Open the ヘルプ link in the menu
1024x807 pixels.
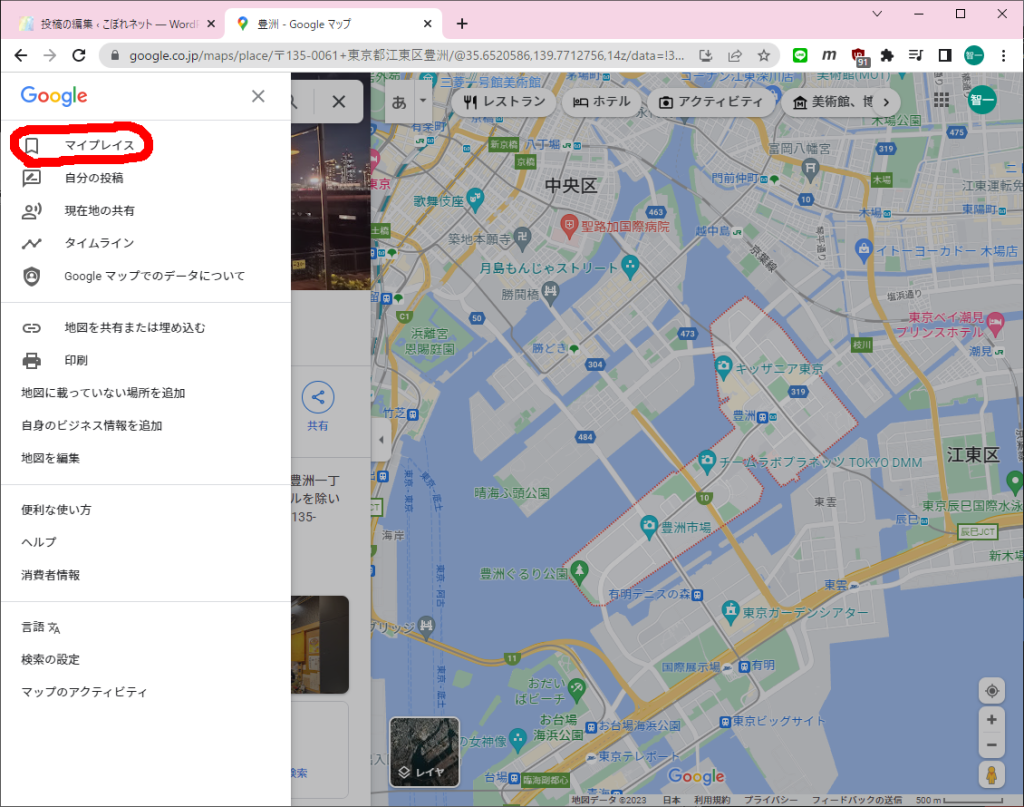click(38, 541)
